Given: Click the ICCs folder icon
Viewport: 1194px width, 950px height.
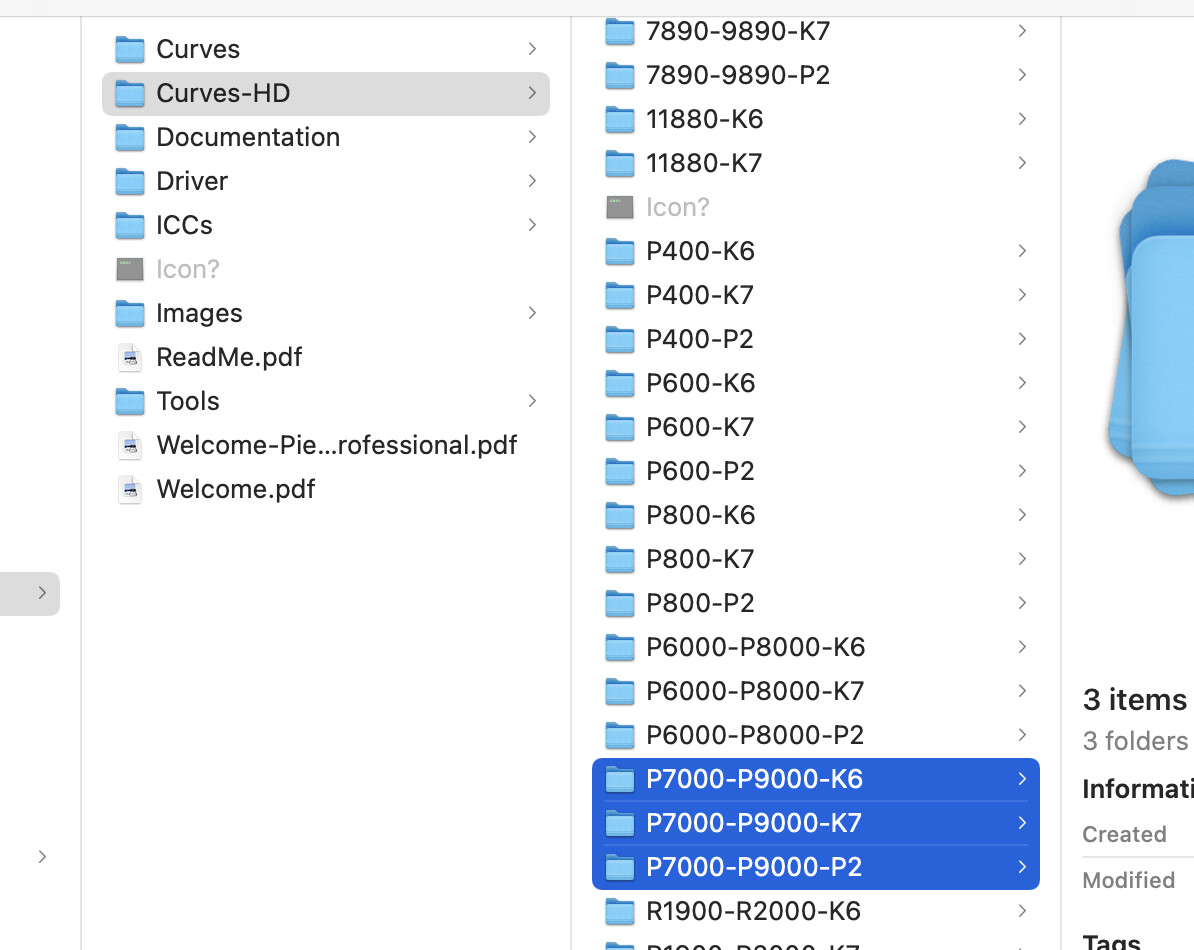Looking at the screenshot, I should (x=129, y=225).
